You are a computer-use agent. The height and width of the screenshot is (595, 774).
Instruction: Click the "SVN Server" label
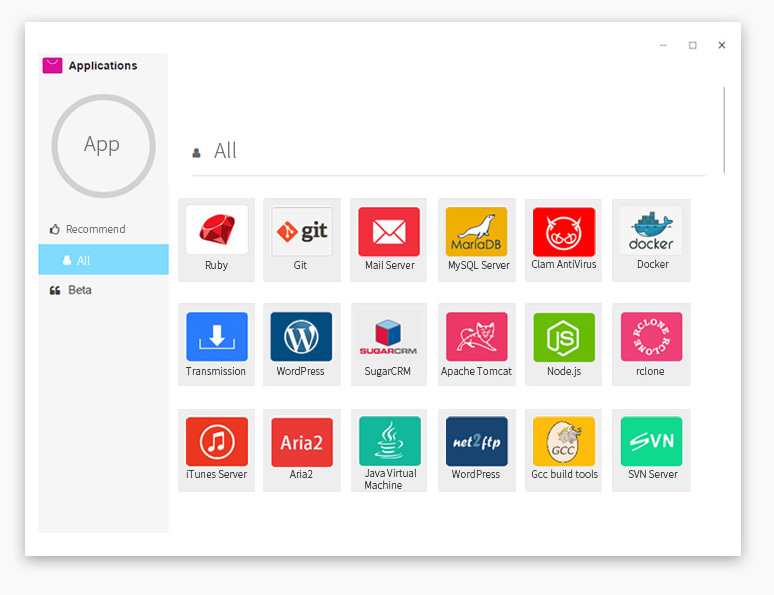click(x=653, y=474)
